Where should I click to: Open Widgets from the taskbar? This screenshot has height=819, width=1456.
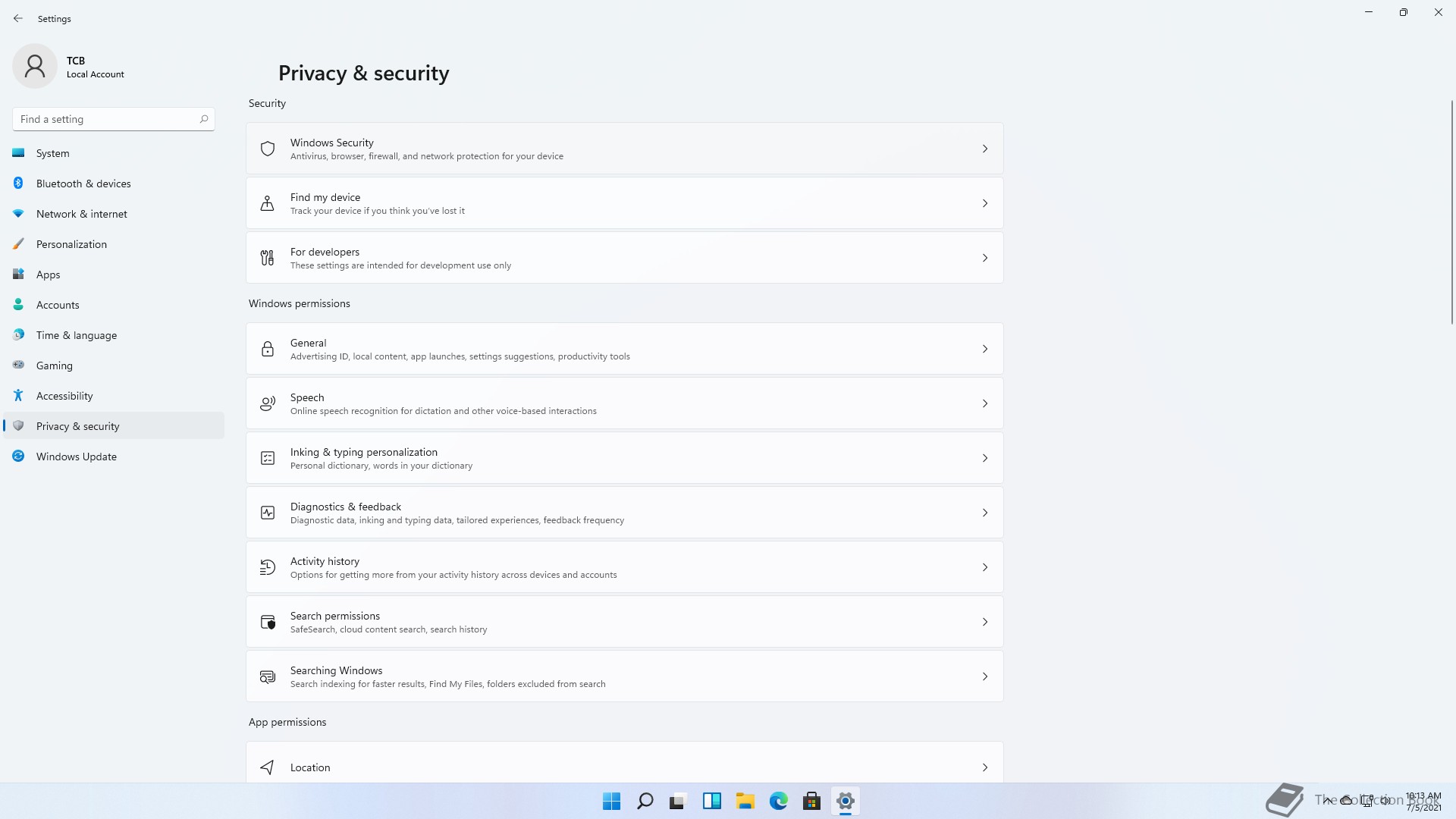point(711,801)
